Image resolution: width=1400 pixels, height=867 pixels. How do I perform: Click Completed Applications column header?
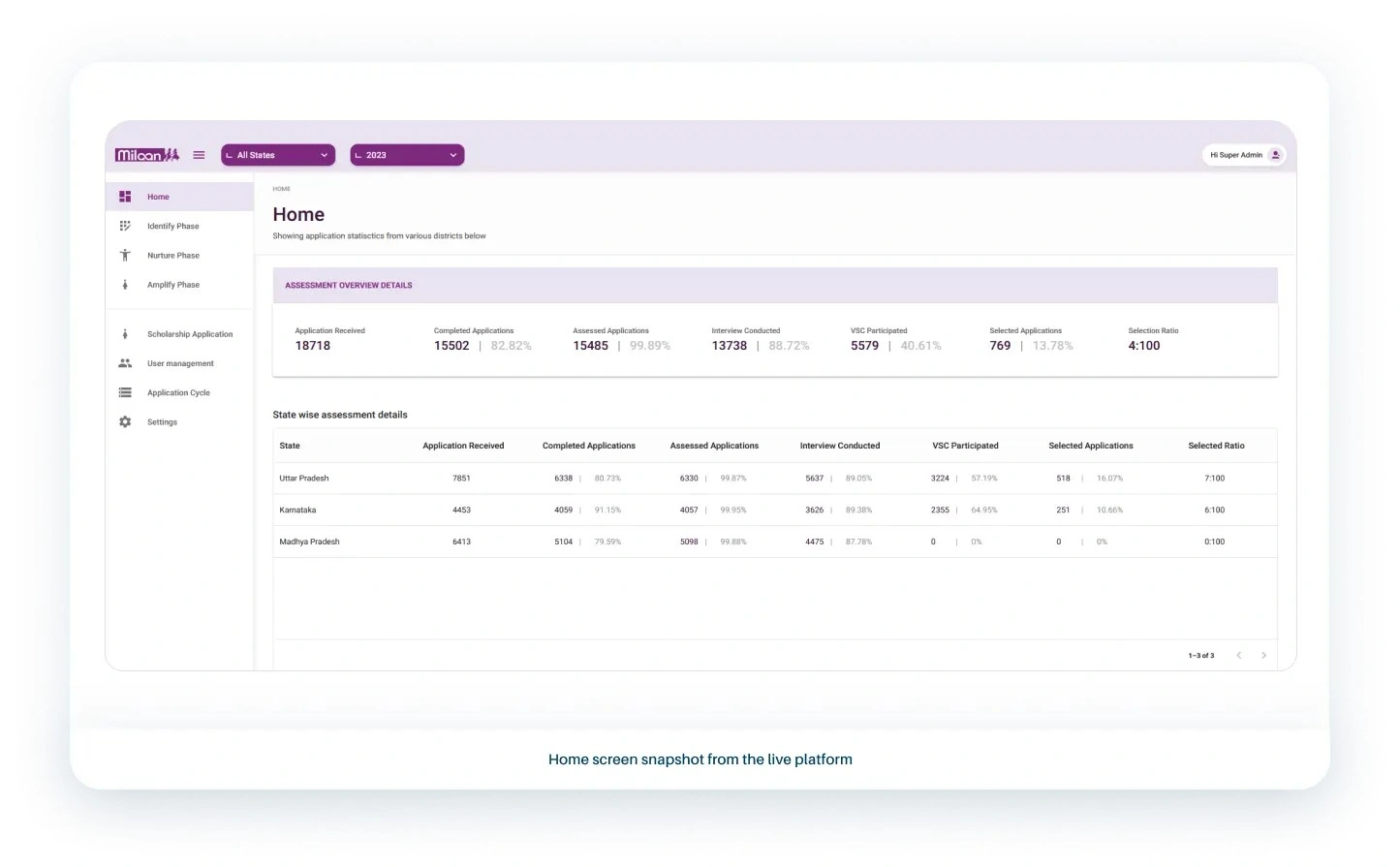(588, 446)
